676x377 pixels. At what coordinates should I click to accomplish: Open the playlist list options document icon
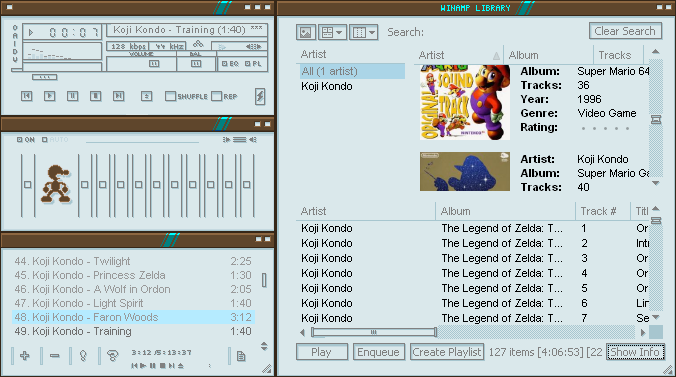pyautogui.click(x=241, y=356)
